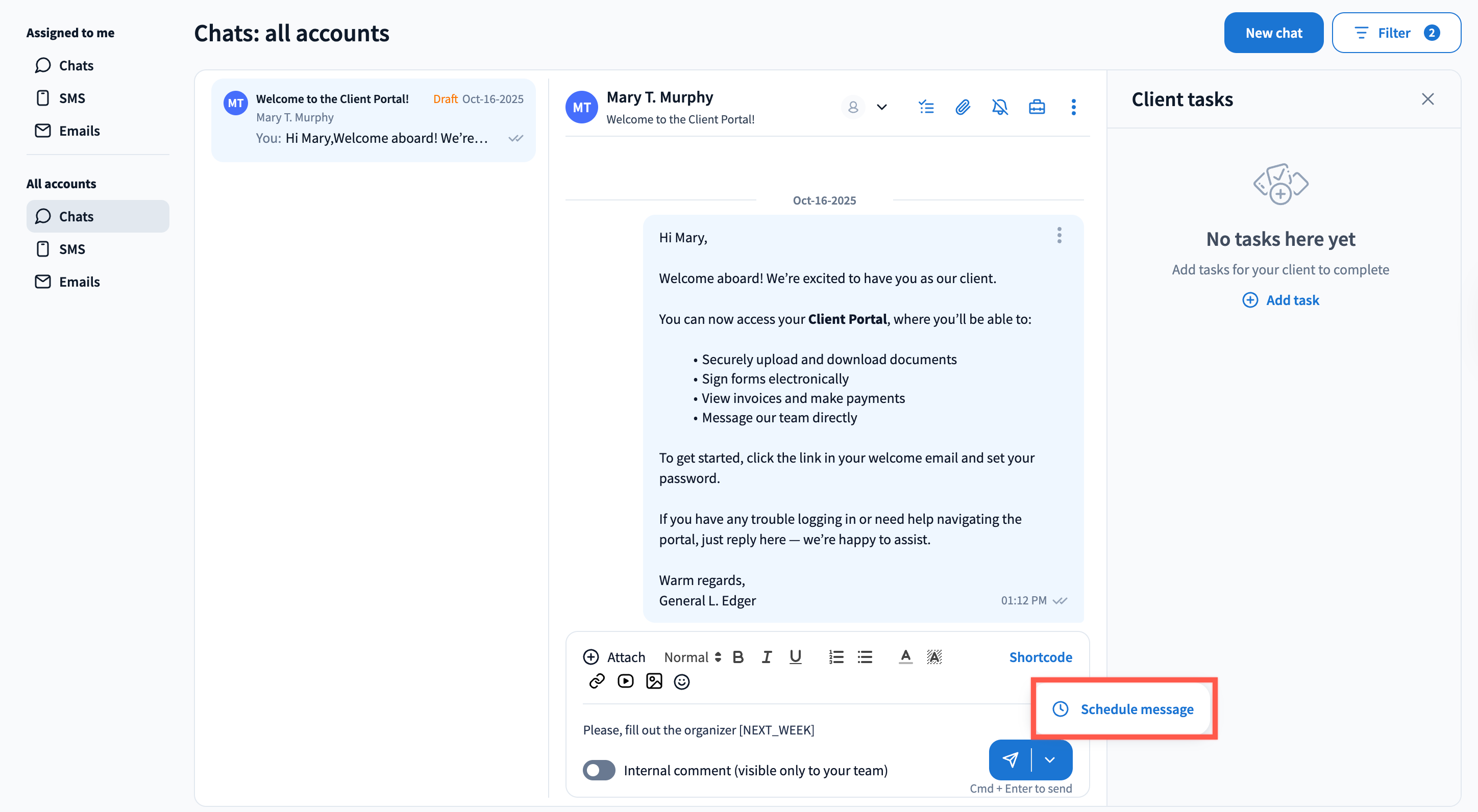This screenshot has width=1478, height=812.
Task: Toggle bold formatting
Action: pyautogui.click(x=738, y=657)
